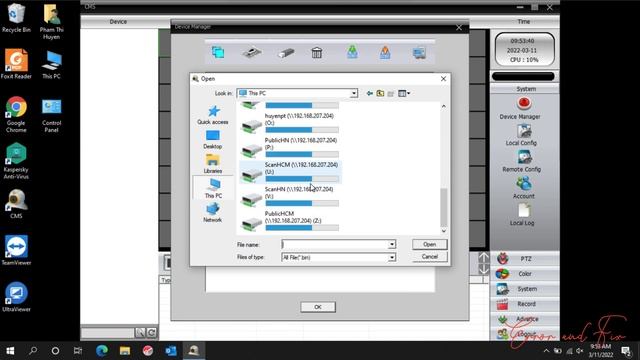
Task: Click the device search input in CMS
Action: pyautogui.click(x=108, y=333)
